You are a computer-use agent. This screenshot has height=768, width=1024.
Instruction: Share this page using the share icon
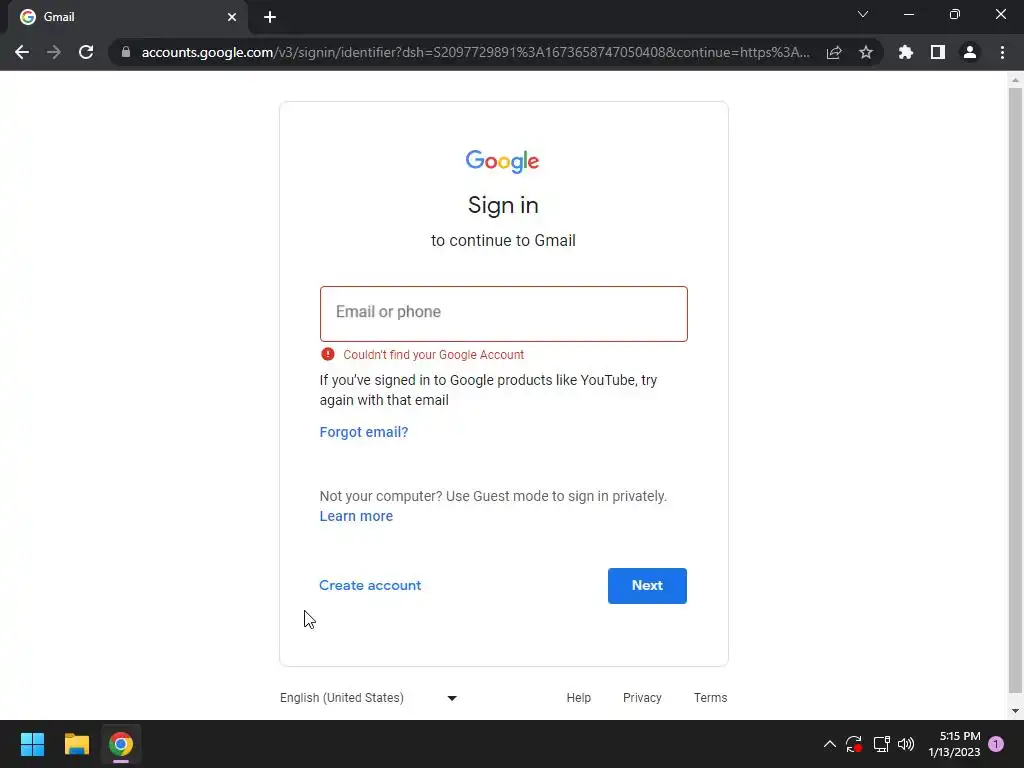(834, 52)
